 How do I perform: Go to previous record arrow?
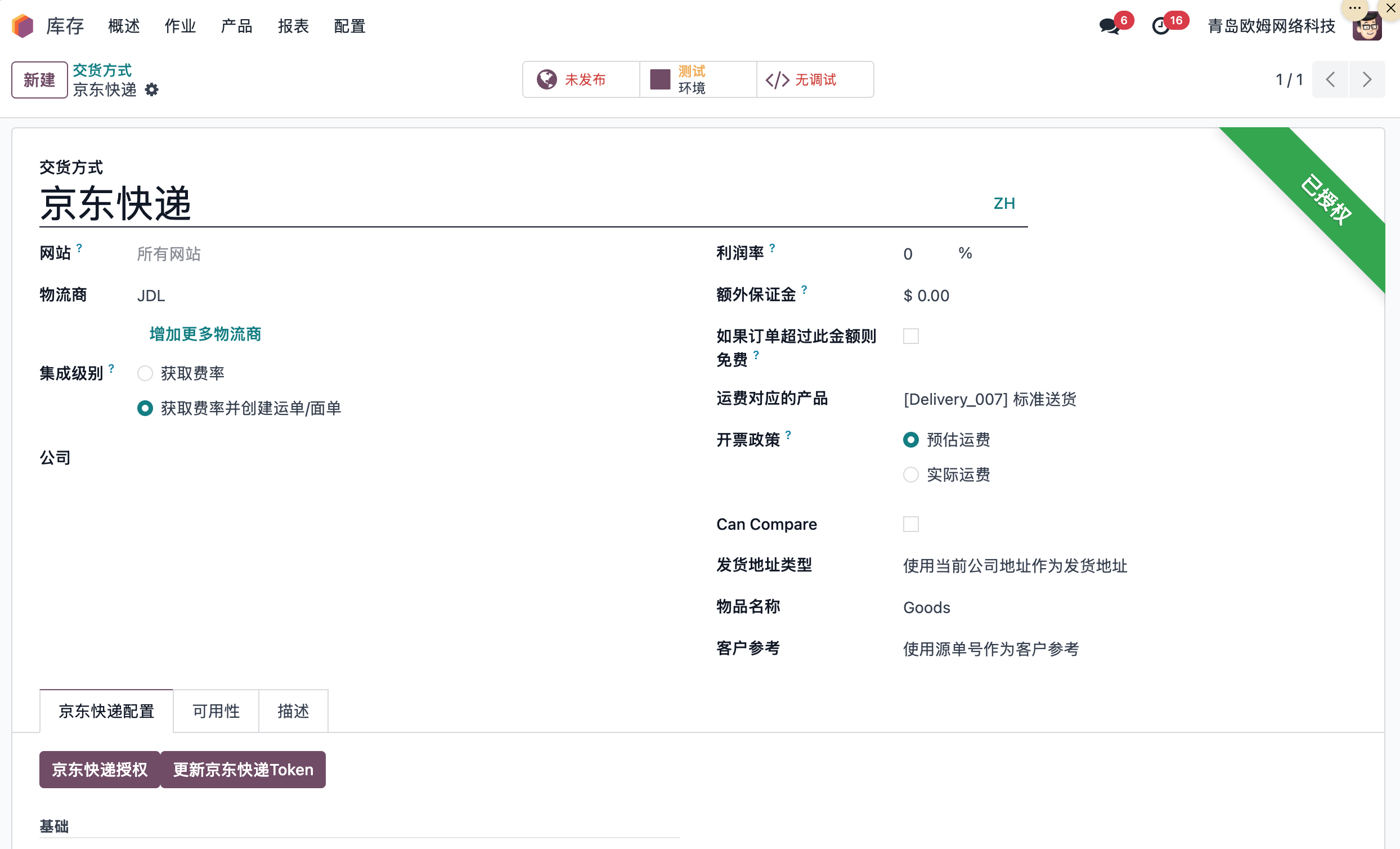[x=1330, y=79]
